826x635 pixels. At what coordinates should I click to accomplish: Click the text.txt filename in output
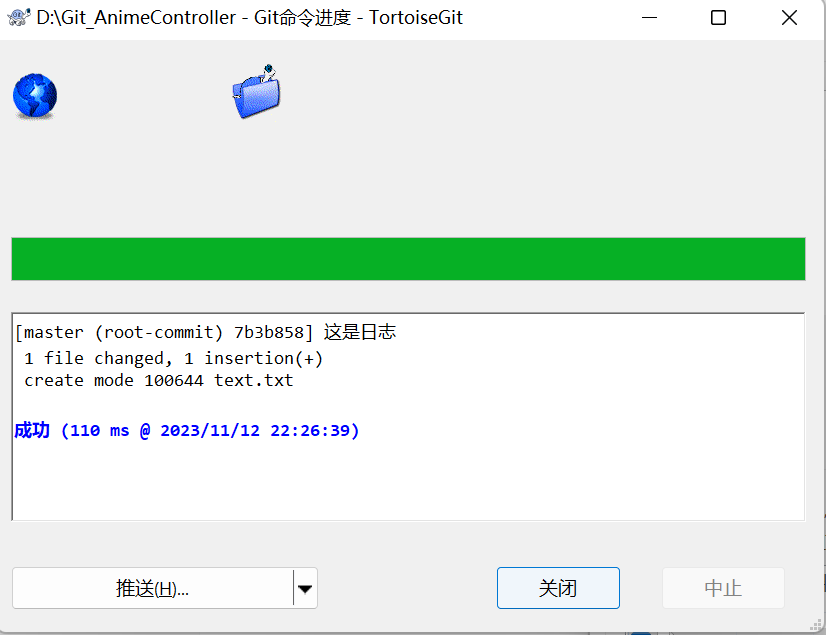point(253,380)
